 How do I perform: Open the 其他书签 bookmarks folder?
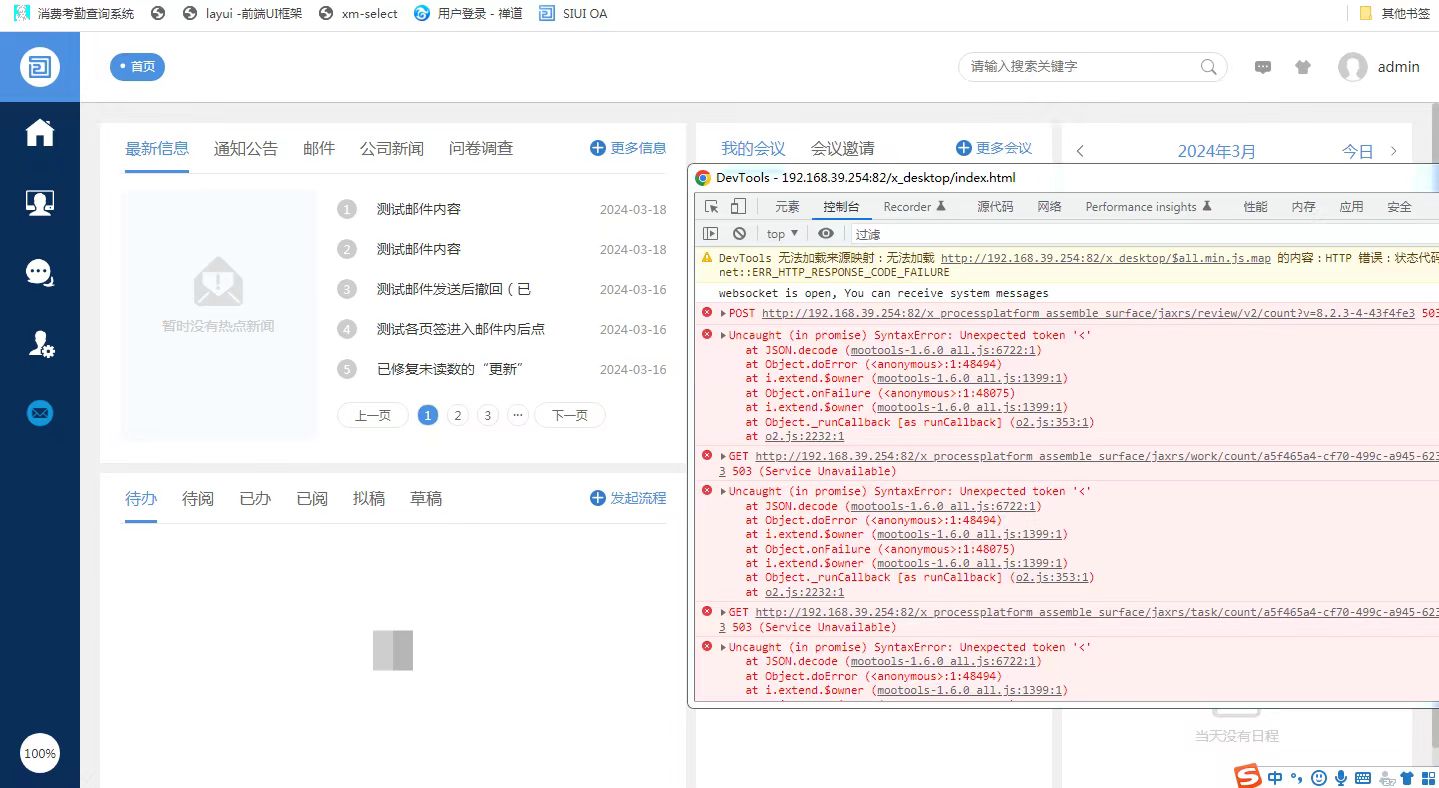(x=1395, y=14)
